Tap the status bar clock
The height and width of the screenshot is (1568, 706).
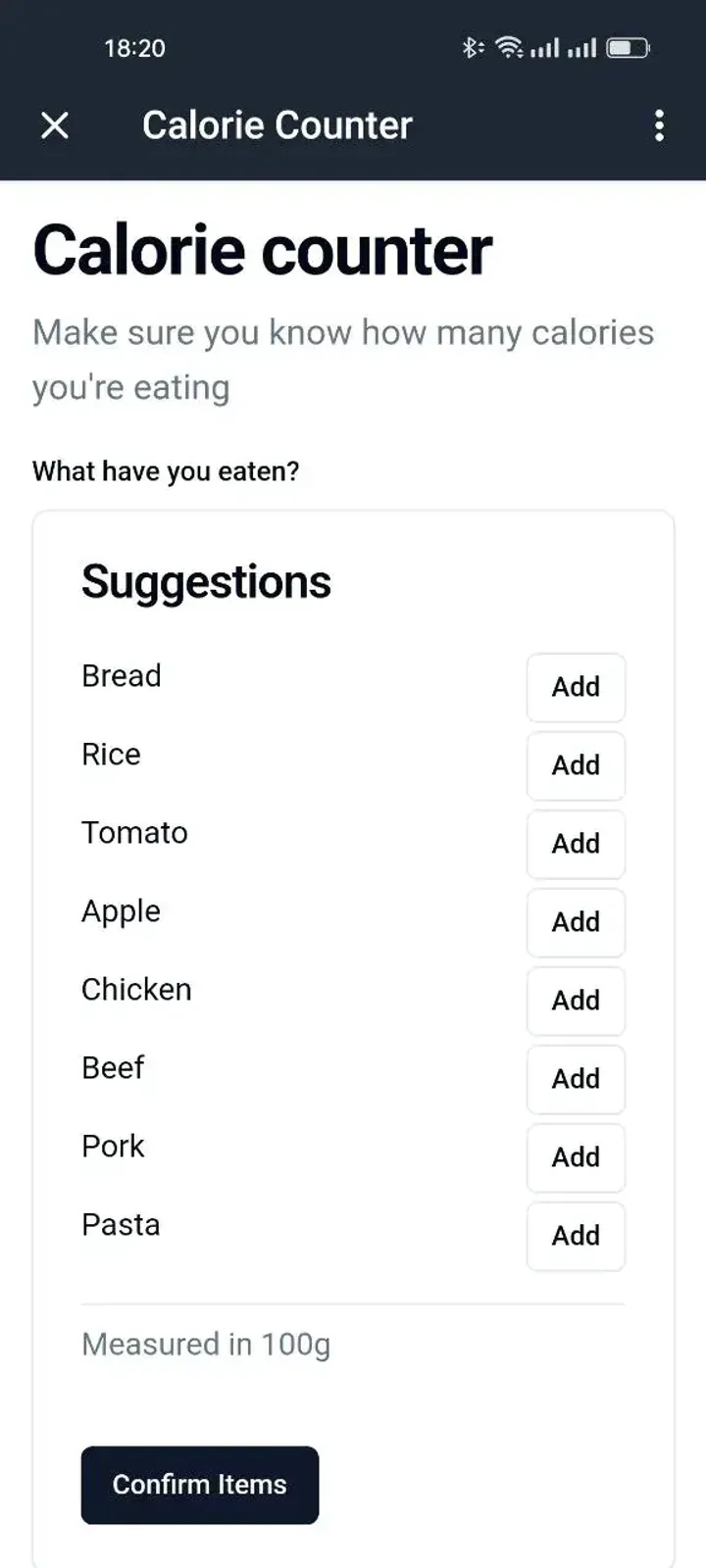(x=134, y=48)
